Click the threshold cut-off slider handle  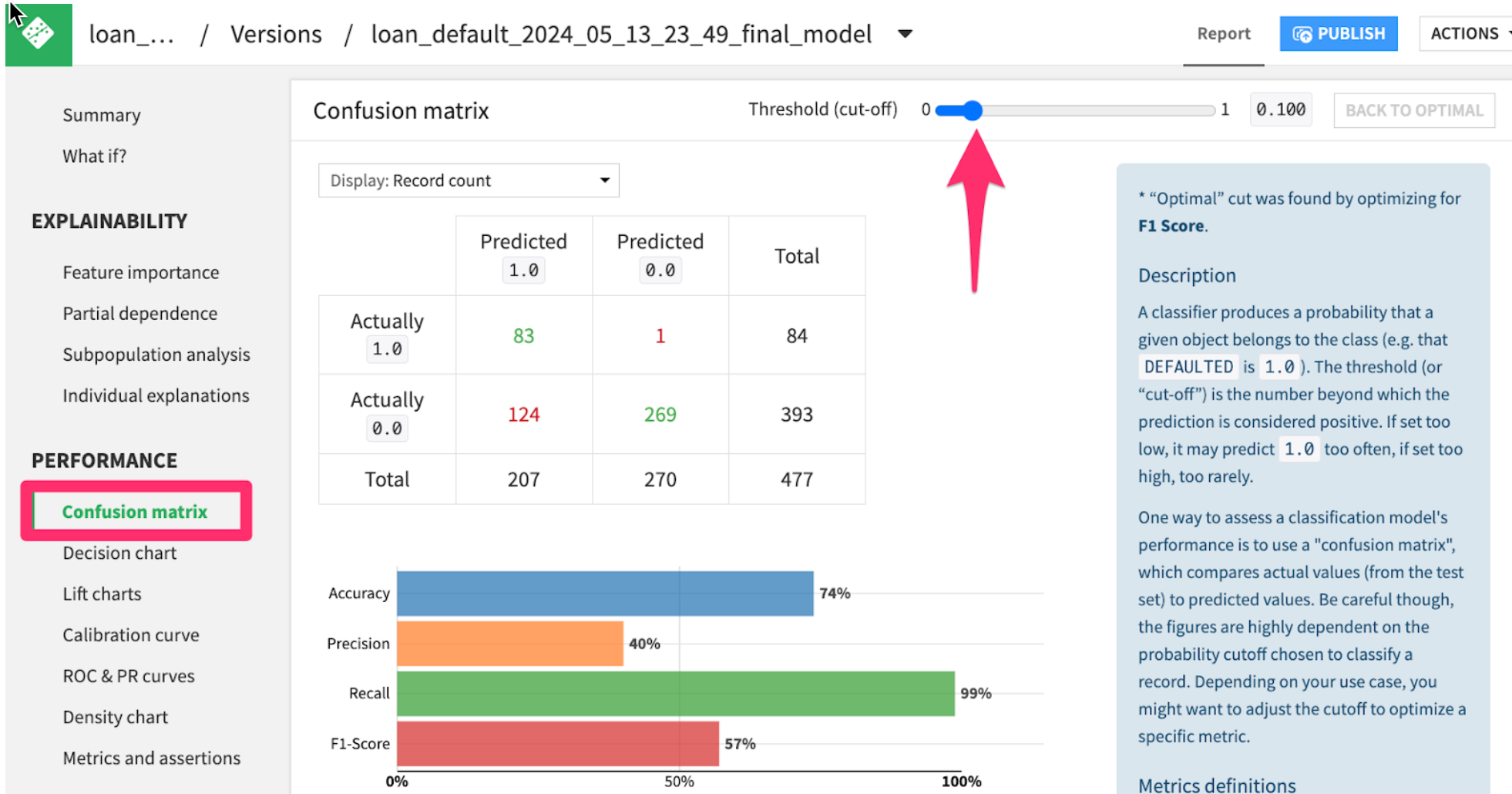(x=973, y=110)
